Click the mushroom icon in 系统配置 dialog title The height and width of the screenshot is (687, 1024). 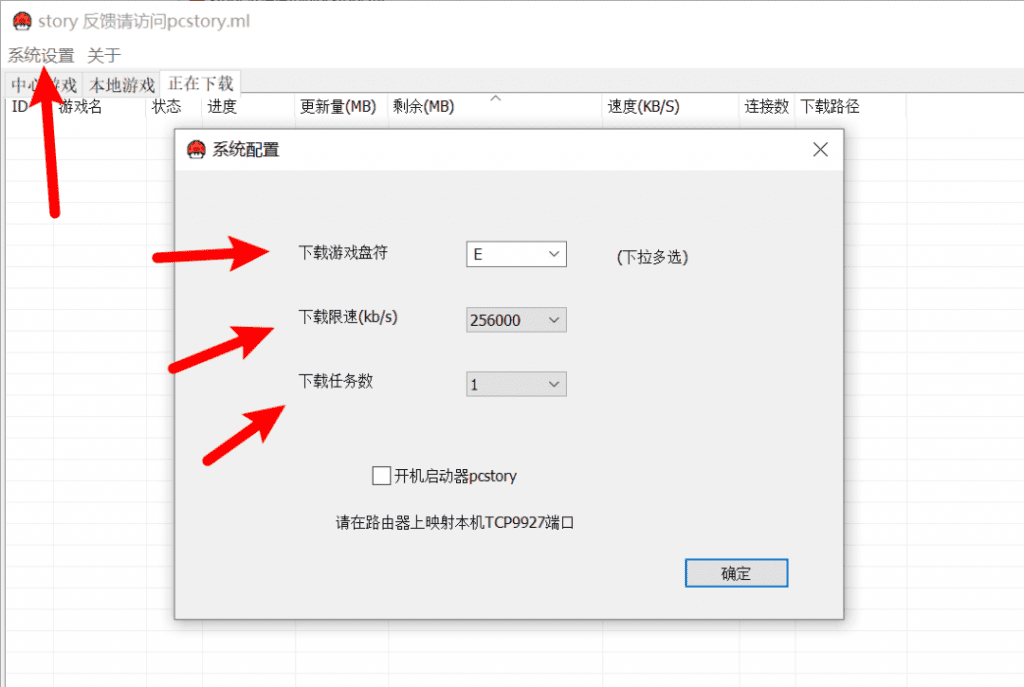coord(196,150)
